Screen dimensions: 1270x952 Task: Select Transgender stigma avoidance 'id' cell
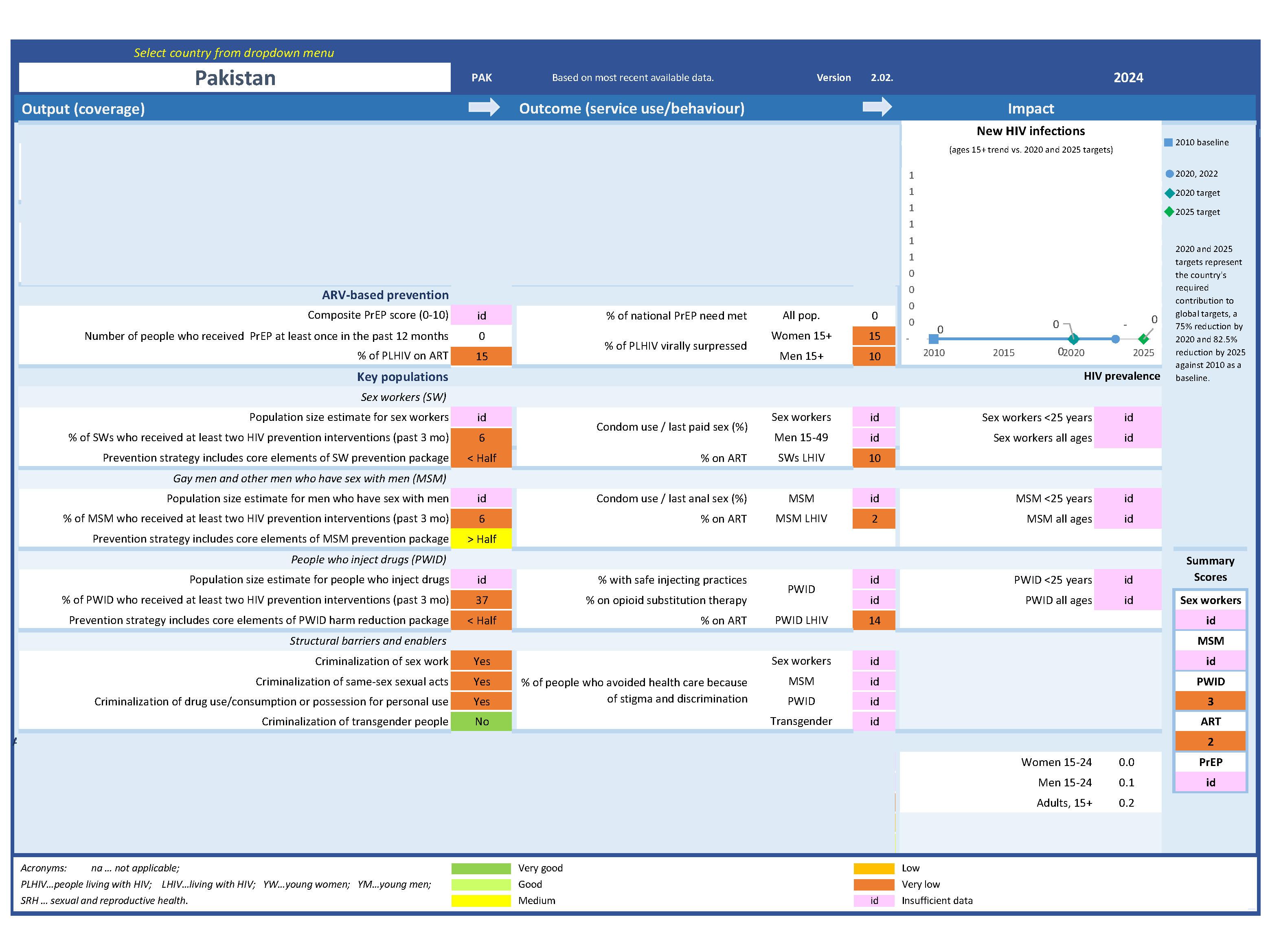[874, 721]
